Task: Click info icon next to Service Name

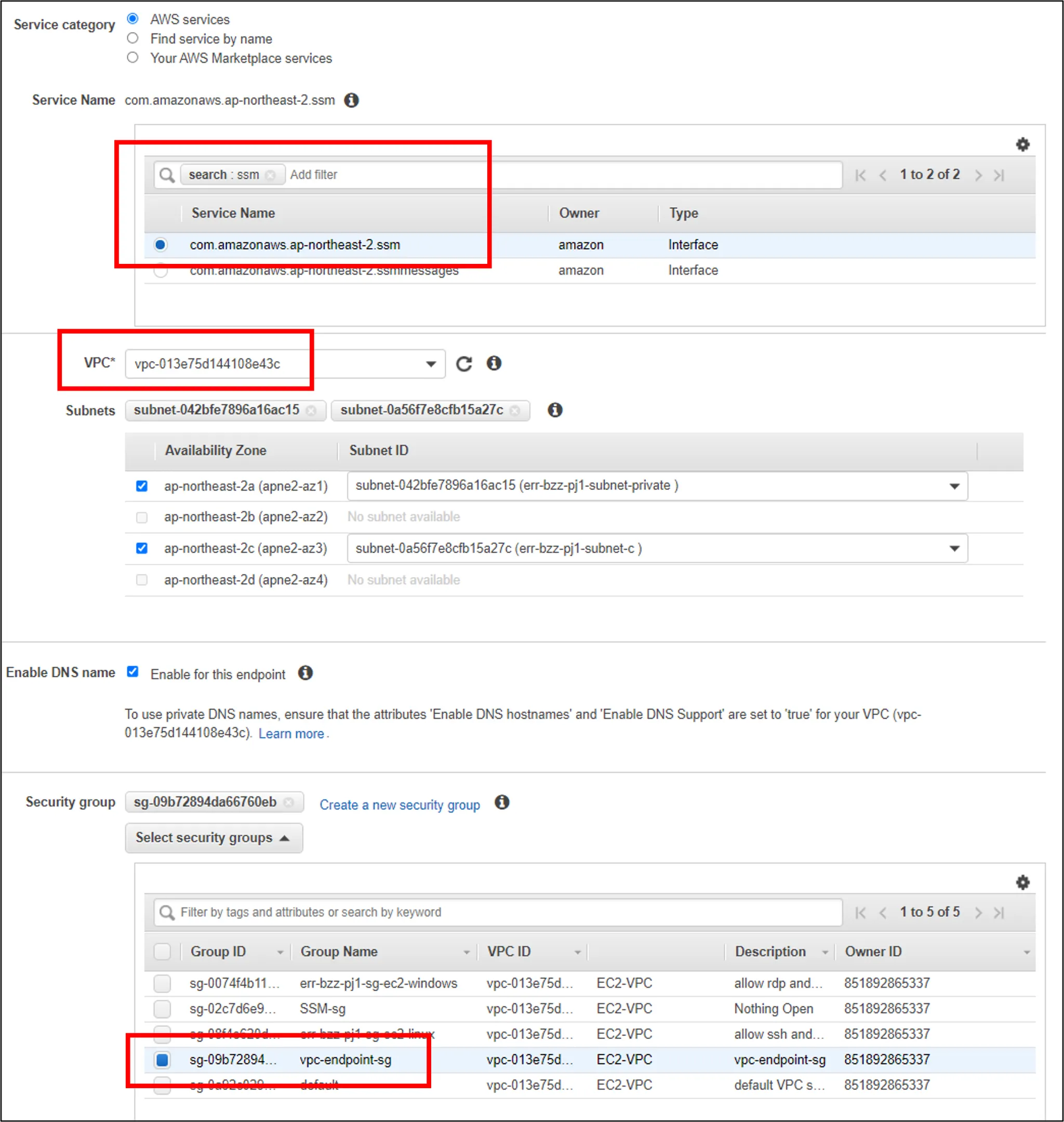Action: click(351, 100)
